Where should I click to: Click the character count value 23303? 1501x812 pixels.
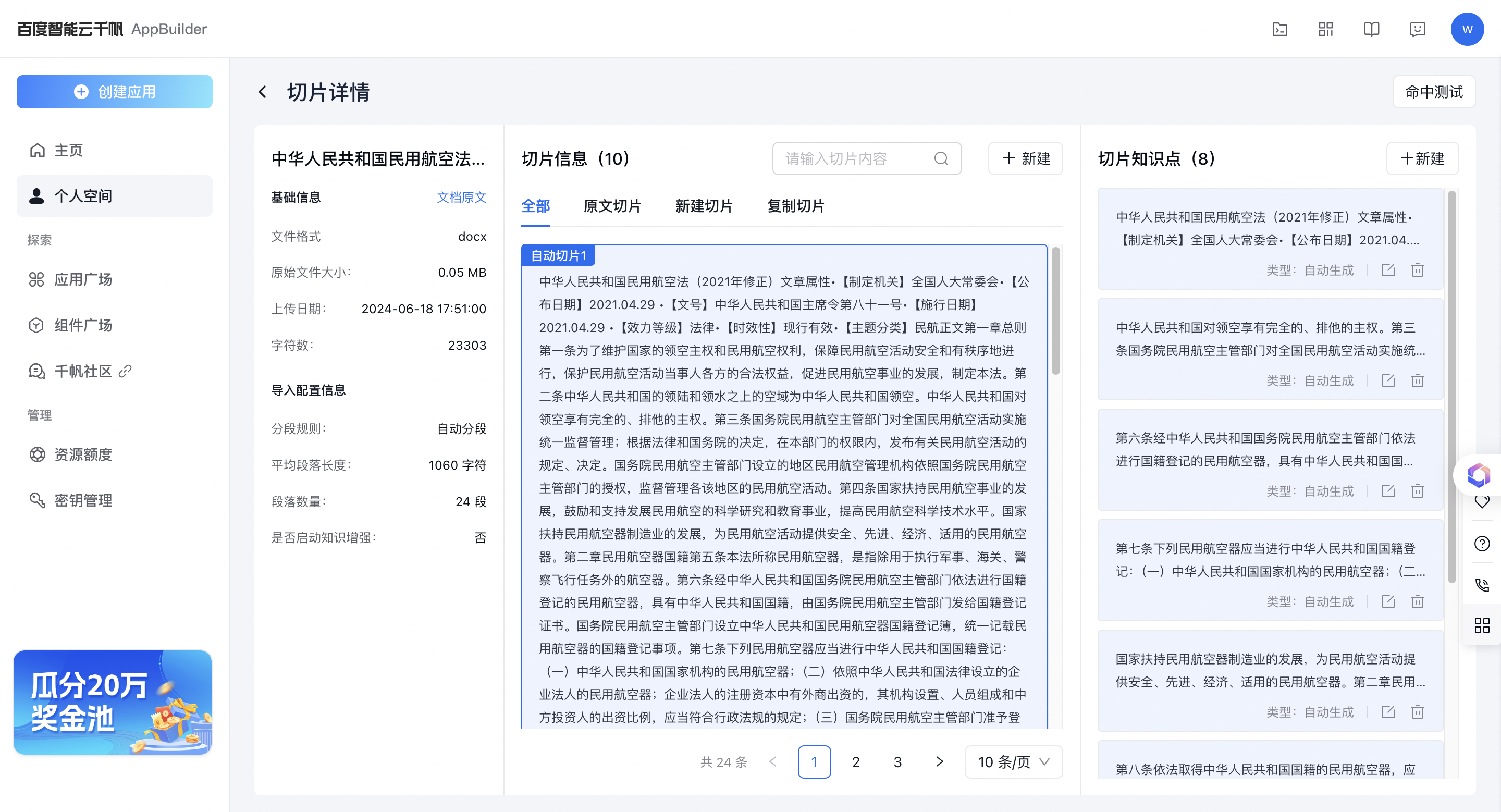click(x=467, y=346)
